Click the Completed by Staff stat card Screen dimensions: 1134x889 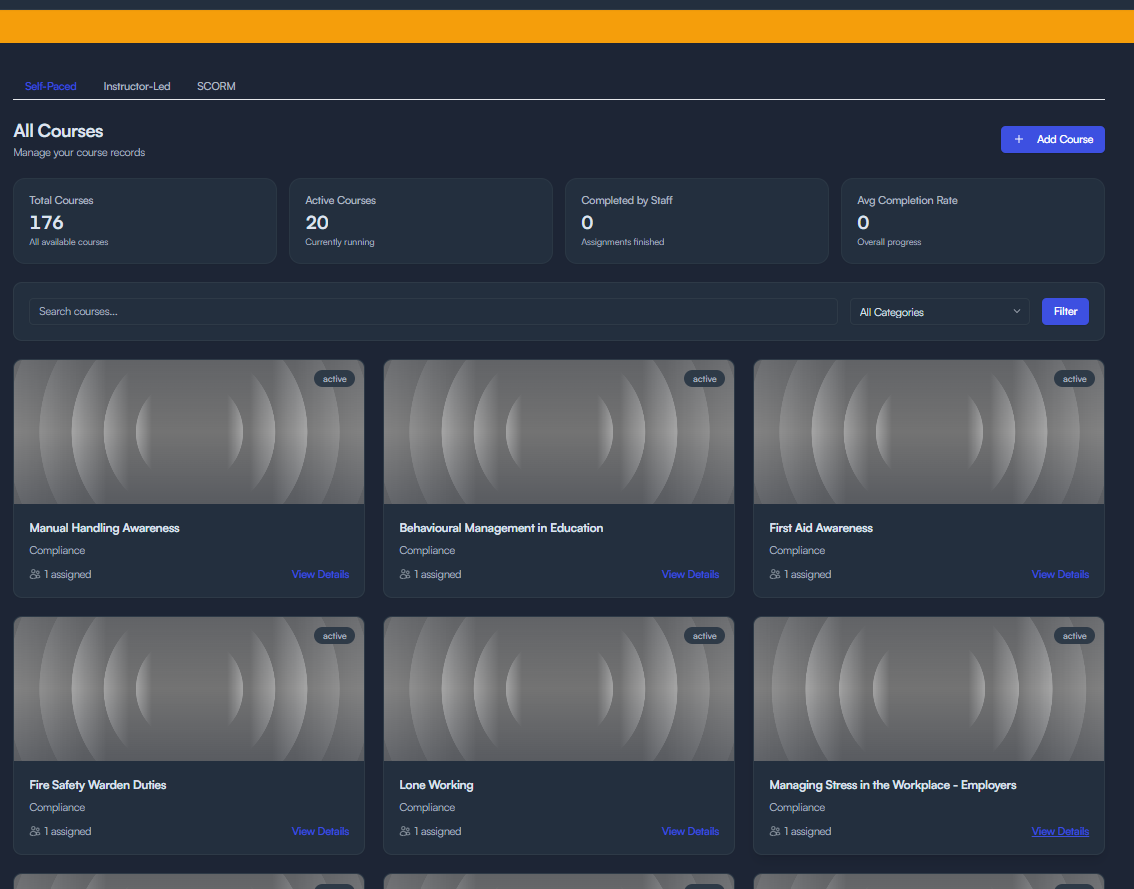696,221
